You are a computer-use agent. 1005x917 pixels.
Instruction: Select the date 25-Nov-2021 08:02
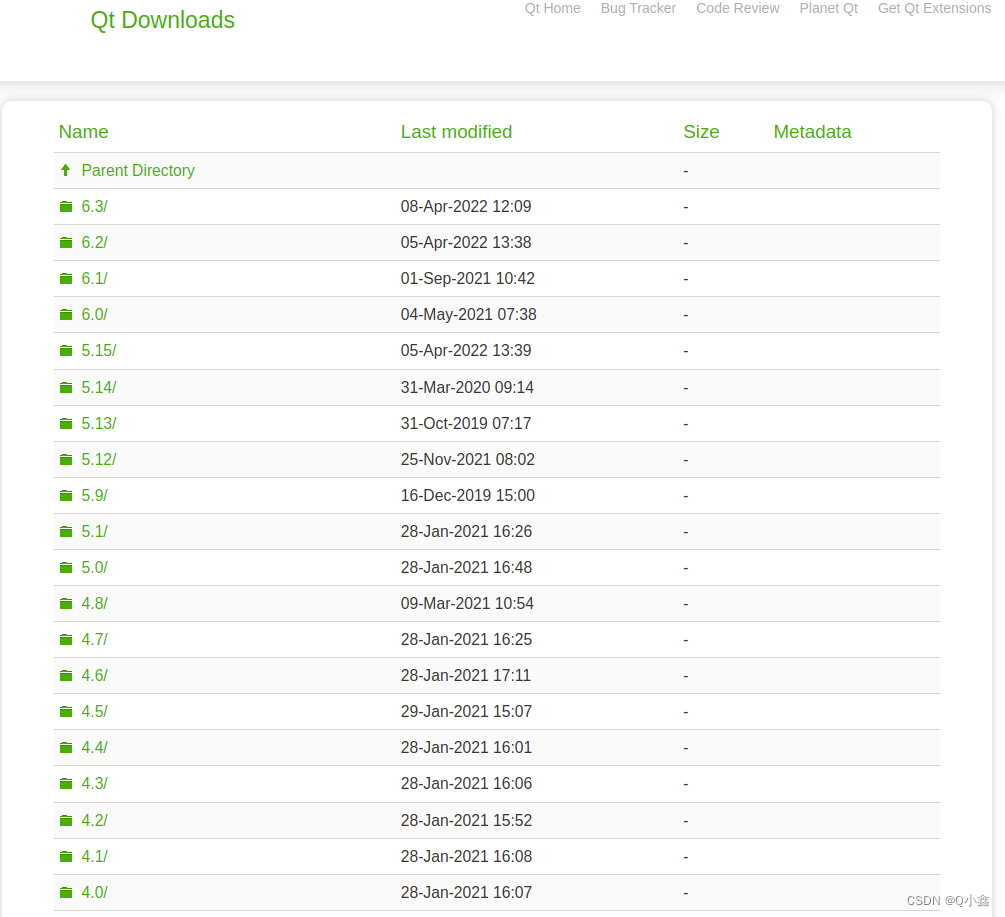pos(468,459)
